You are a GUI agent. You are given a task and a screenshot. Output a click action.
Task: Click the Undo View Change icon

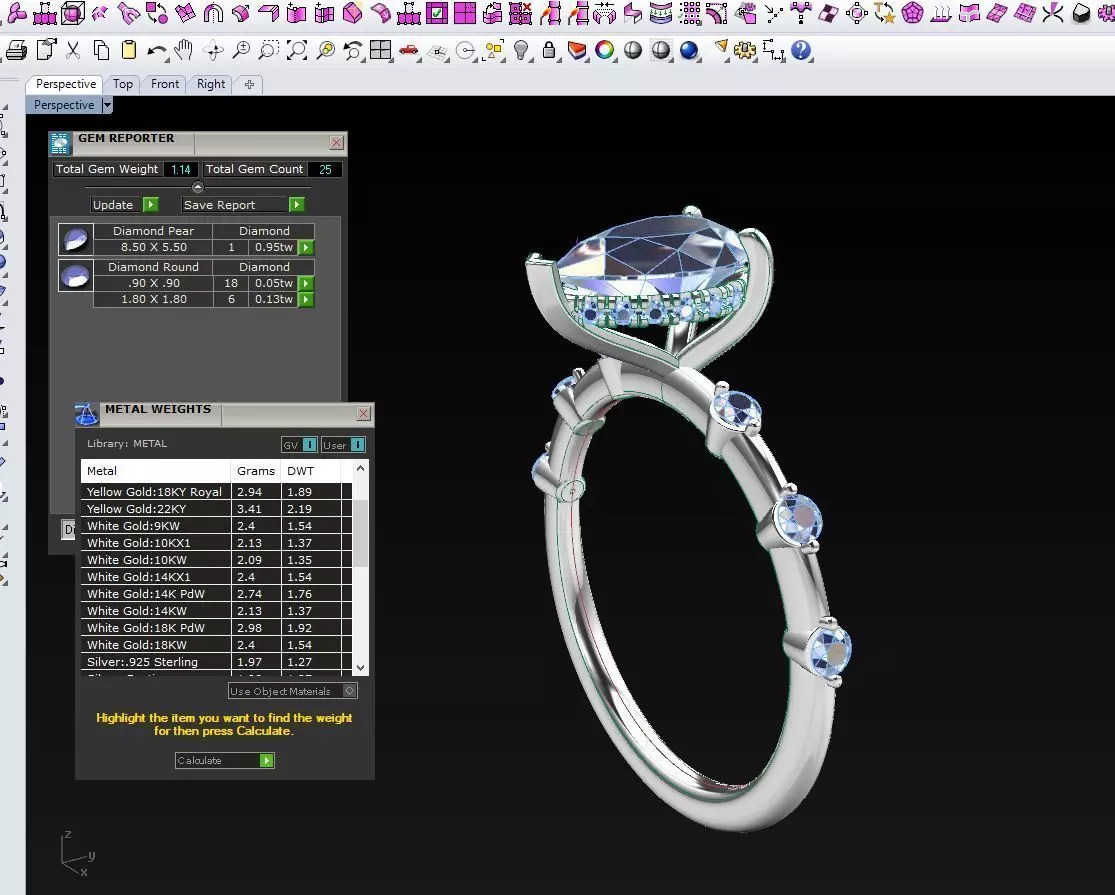pos(352,50)
